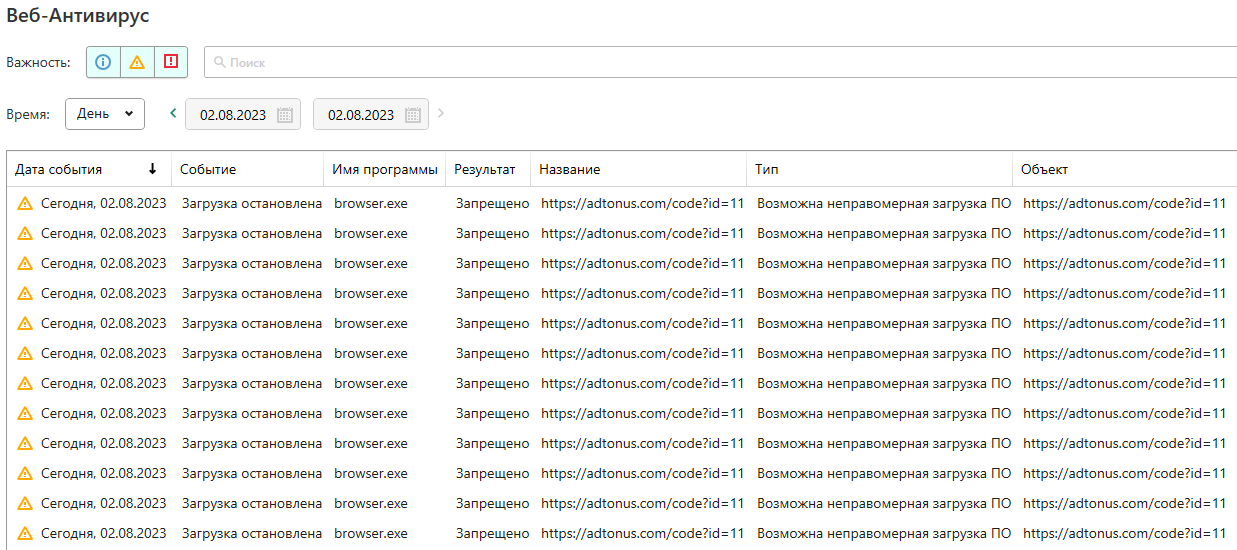Click the end date field 02.08.2023

click(x=361, y=115)
